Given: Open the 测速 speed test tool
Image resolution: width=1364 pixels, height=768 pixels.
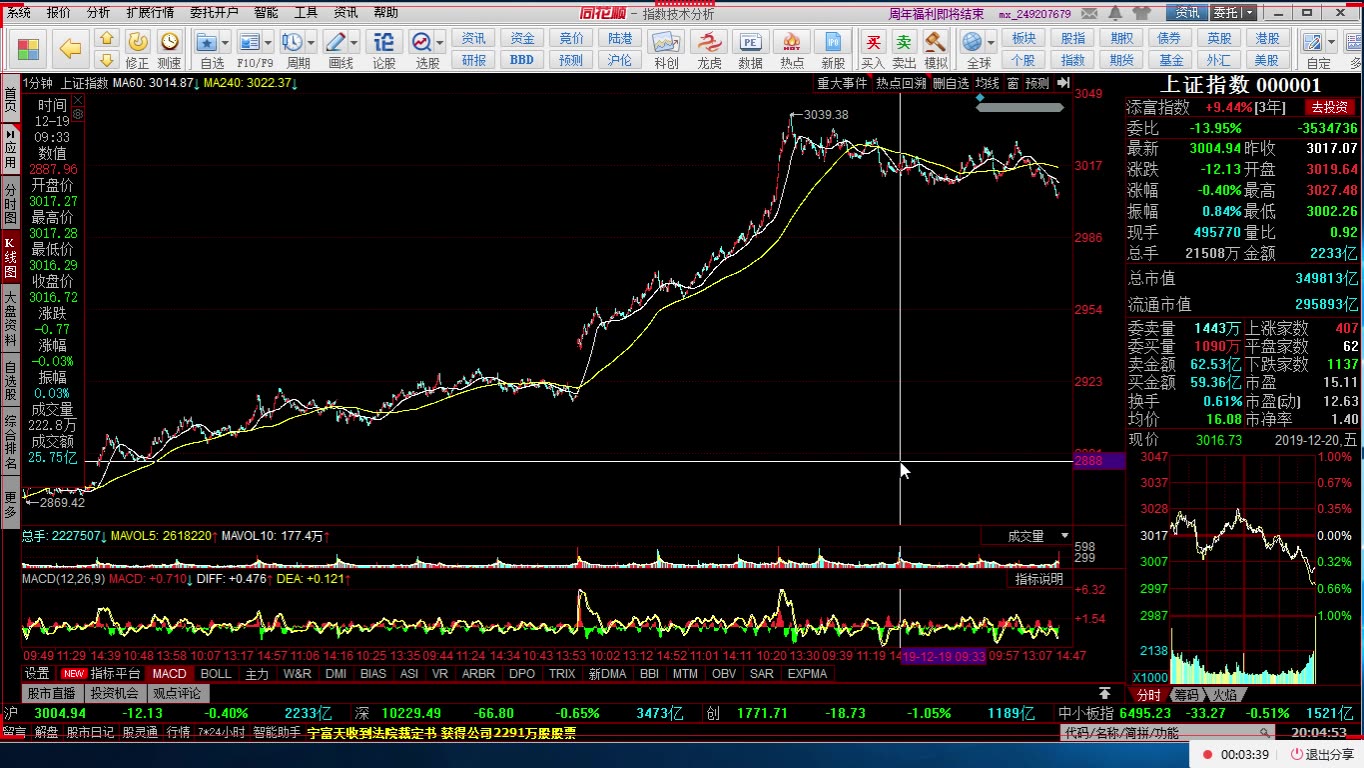Looking at the screenshot, I should point(170,49).
